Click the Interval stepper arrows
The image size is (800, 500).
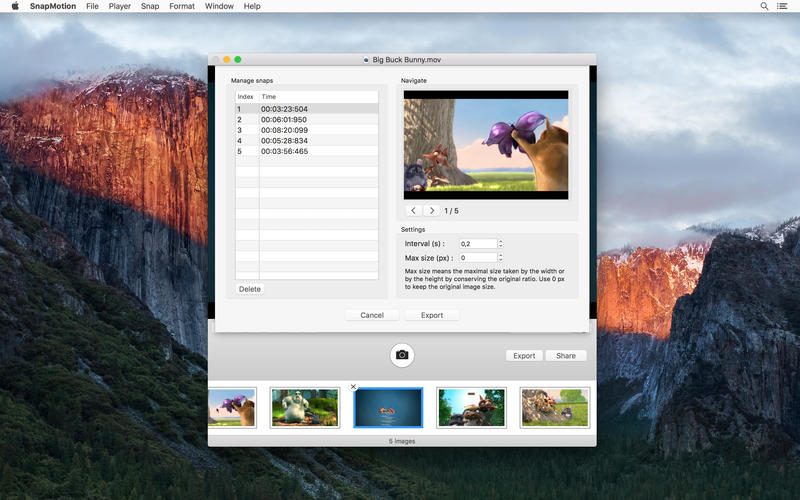[x=500, y=243]
